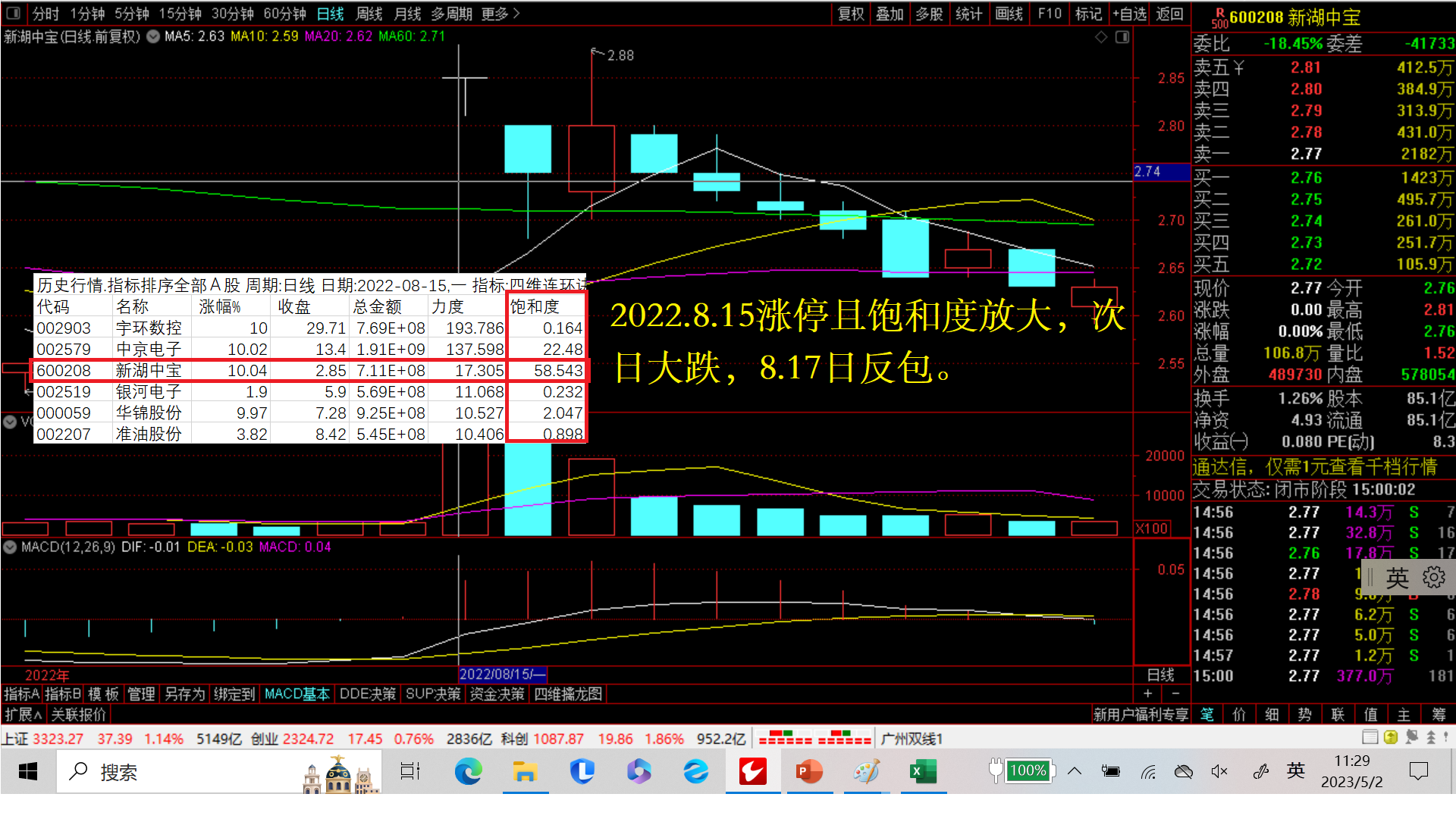
Task: Click the panel layout icon at top-left
Action: [13, 14]
